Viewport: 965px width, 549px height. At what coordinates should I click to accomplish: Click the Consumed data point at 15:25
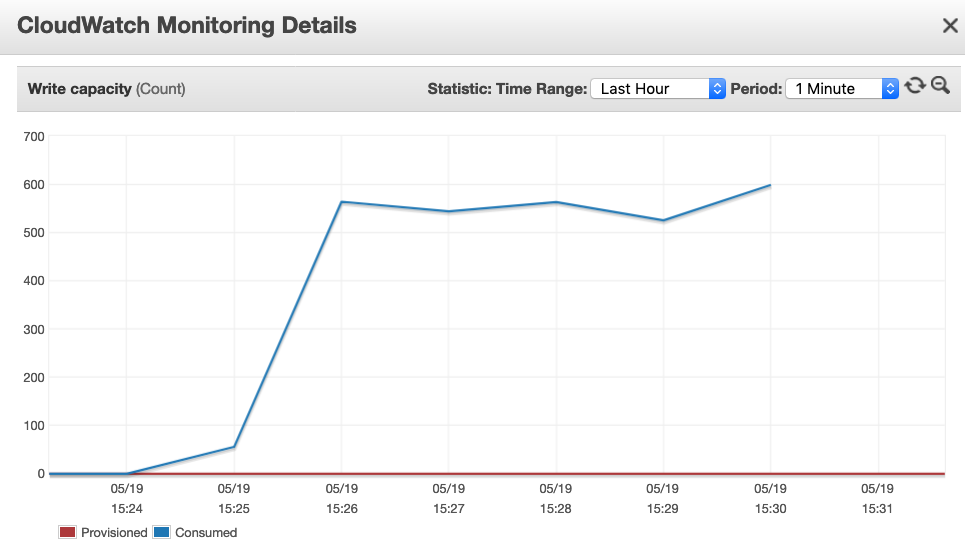[234, 447]
